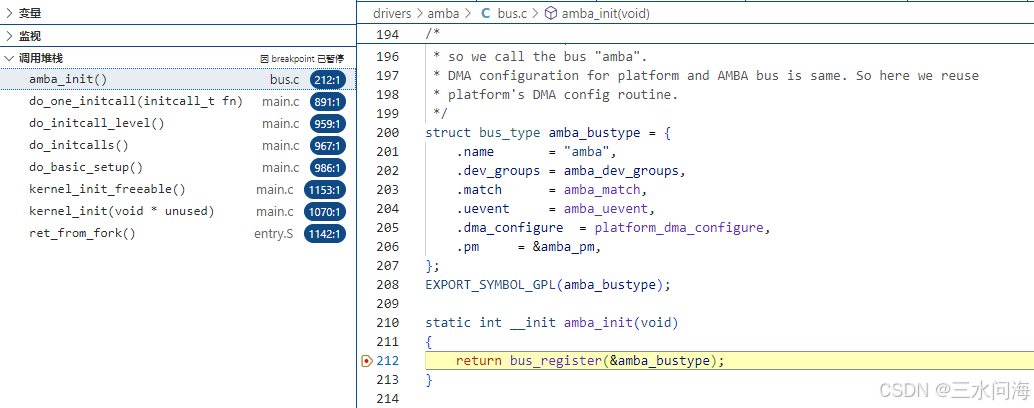Click the bus_register function call
The image size is (1034, 408).
click(x=556, y=361)
